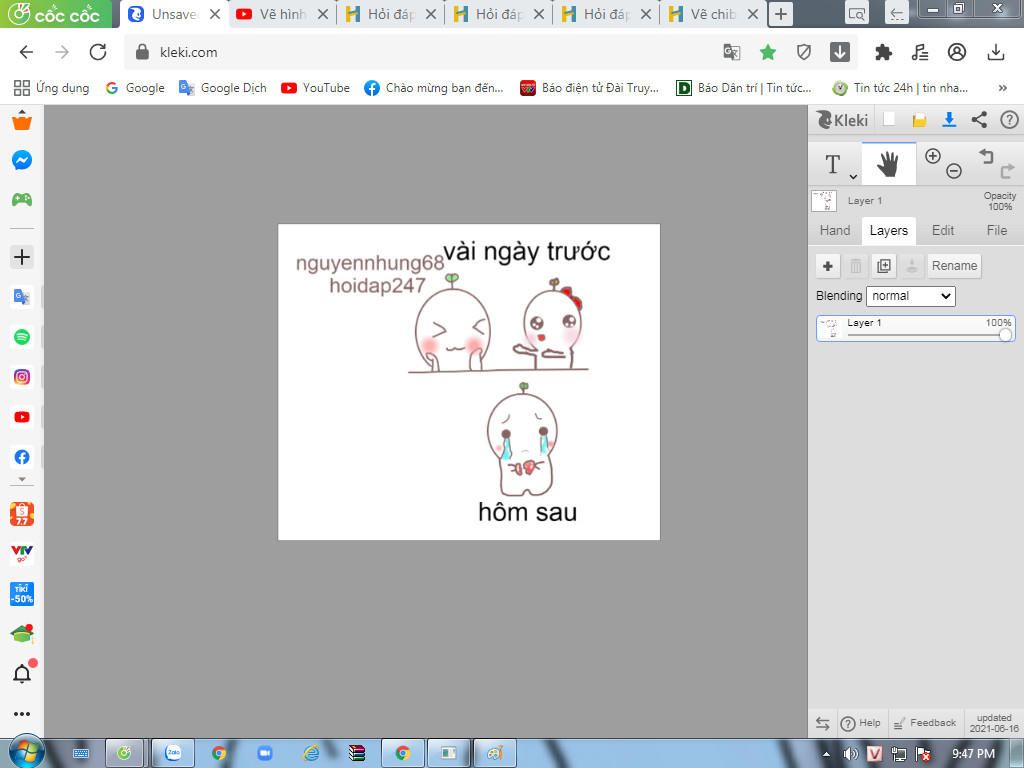Open the shield protection icon
Screen dimensions: 1024x768
pos(804,52)
